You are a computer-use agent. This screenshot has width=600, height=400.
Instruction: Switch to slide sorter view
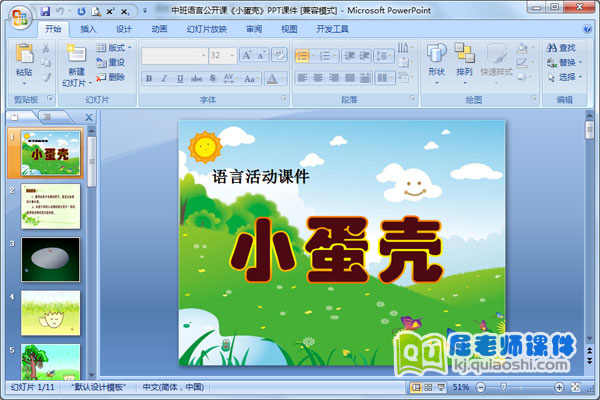(428, 387)
